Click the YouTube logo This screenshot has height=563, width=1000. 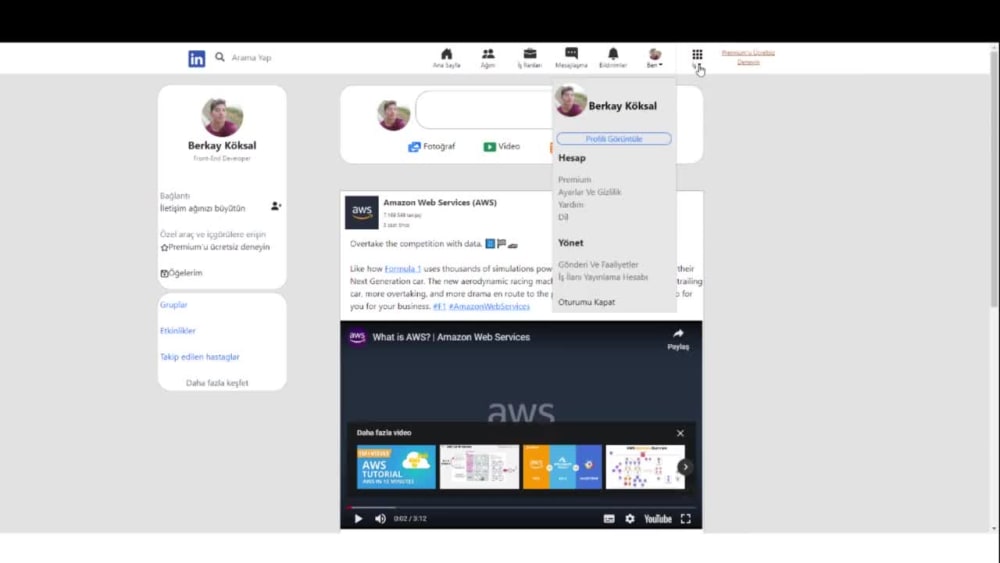(658, 519)
